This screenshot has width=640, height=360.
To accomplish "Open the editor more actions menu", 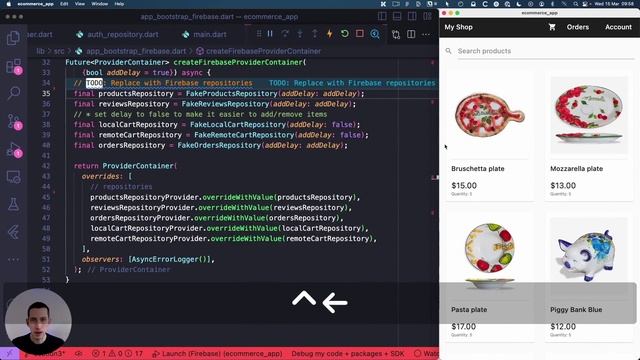I will (x=426, y=34).
